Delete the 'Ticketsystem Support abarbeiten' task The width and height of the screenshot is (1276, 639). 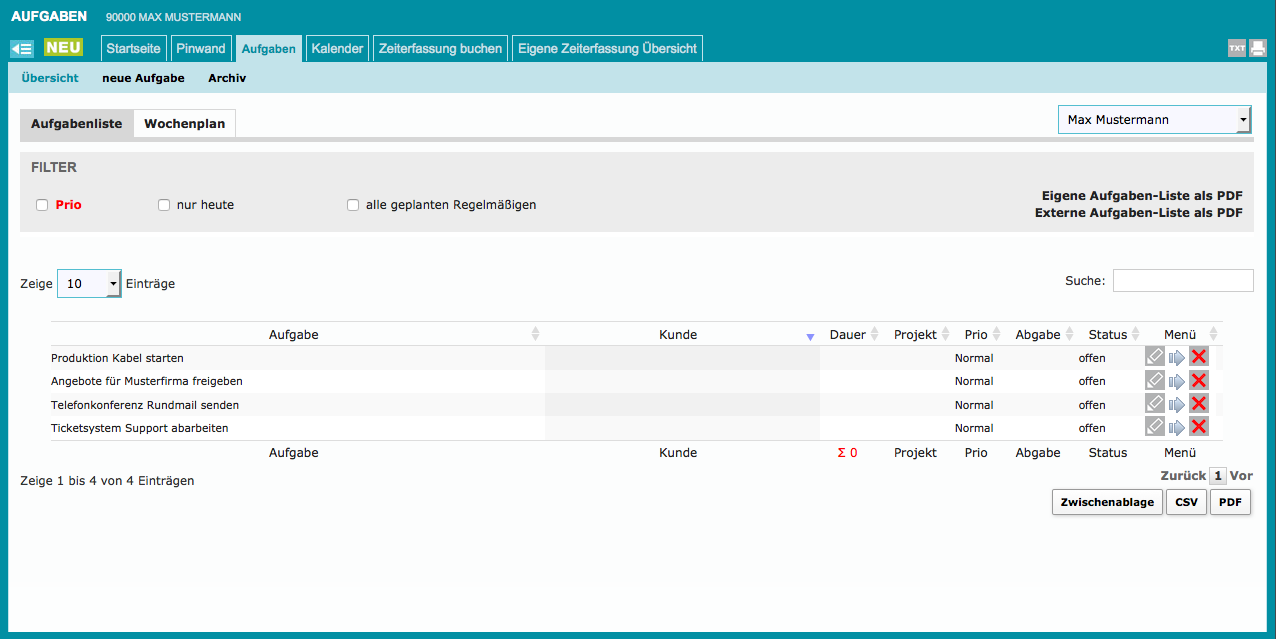click(x=1199, y=427)
